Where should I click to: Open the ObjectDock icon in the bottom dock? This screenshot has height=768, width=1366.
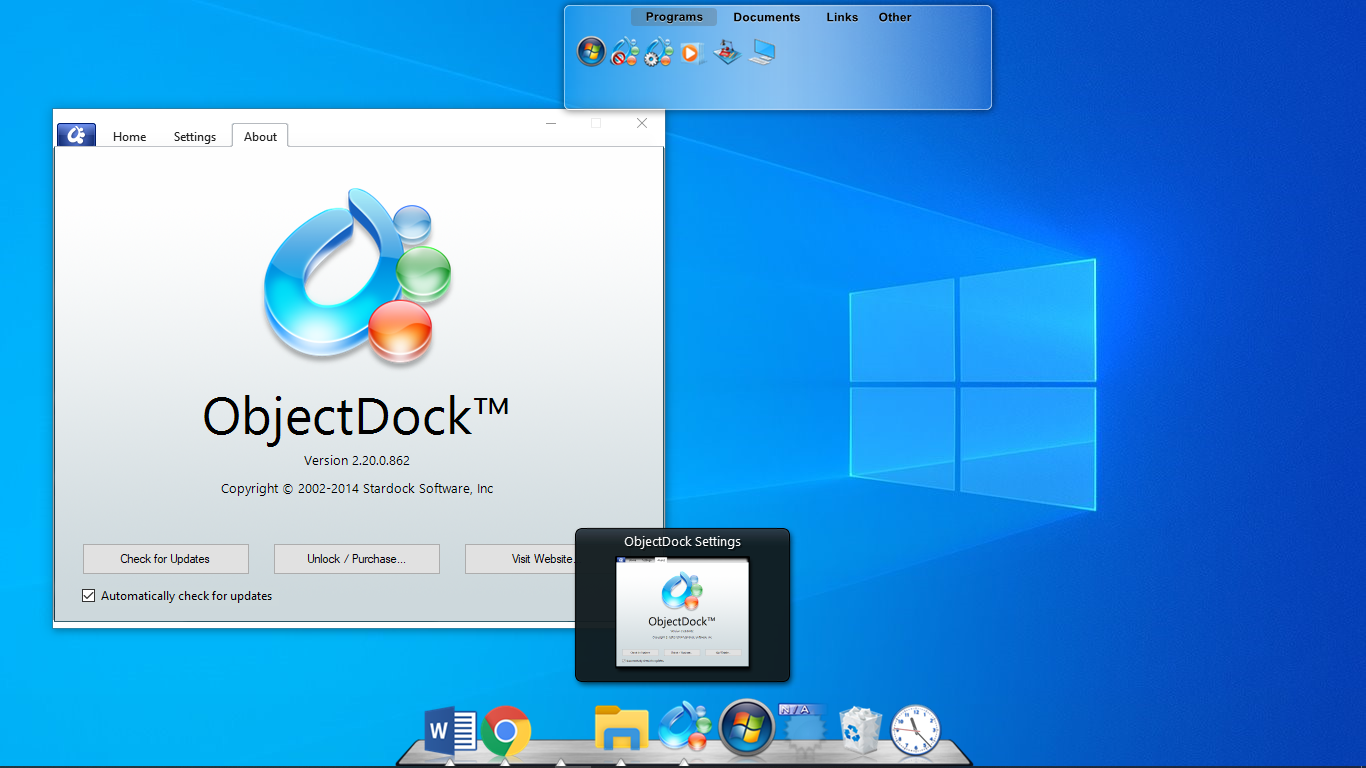684,731
